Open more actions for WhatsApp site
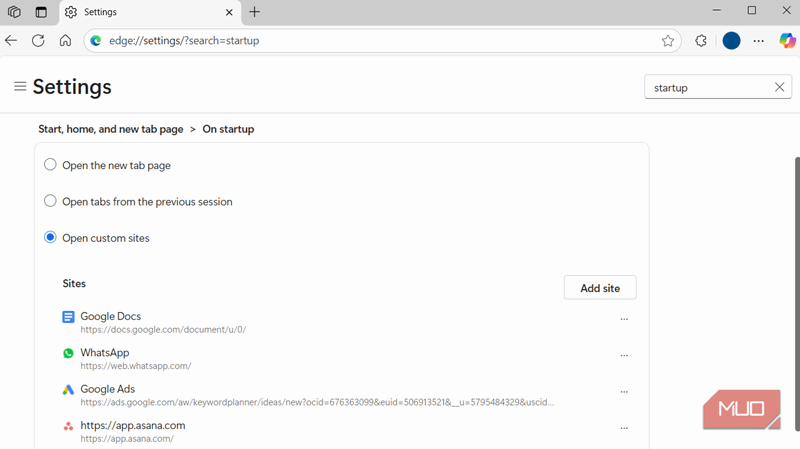The width and height of the screenshot is (800, 449). tap(624, 356)
